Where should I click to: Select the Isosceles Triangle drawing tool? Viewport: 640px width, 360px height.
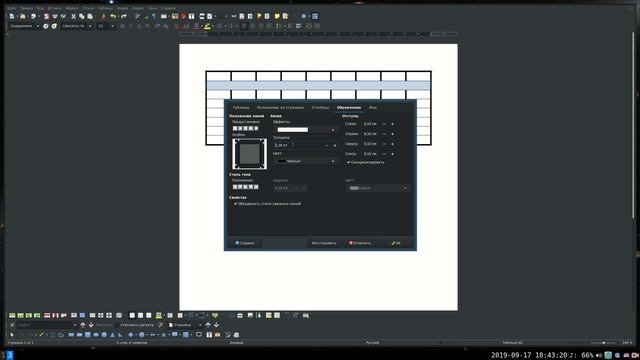[x=112, y=335]
